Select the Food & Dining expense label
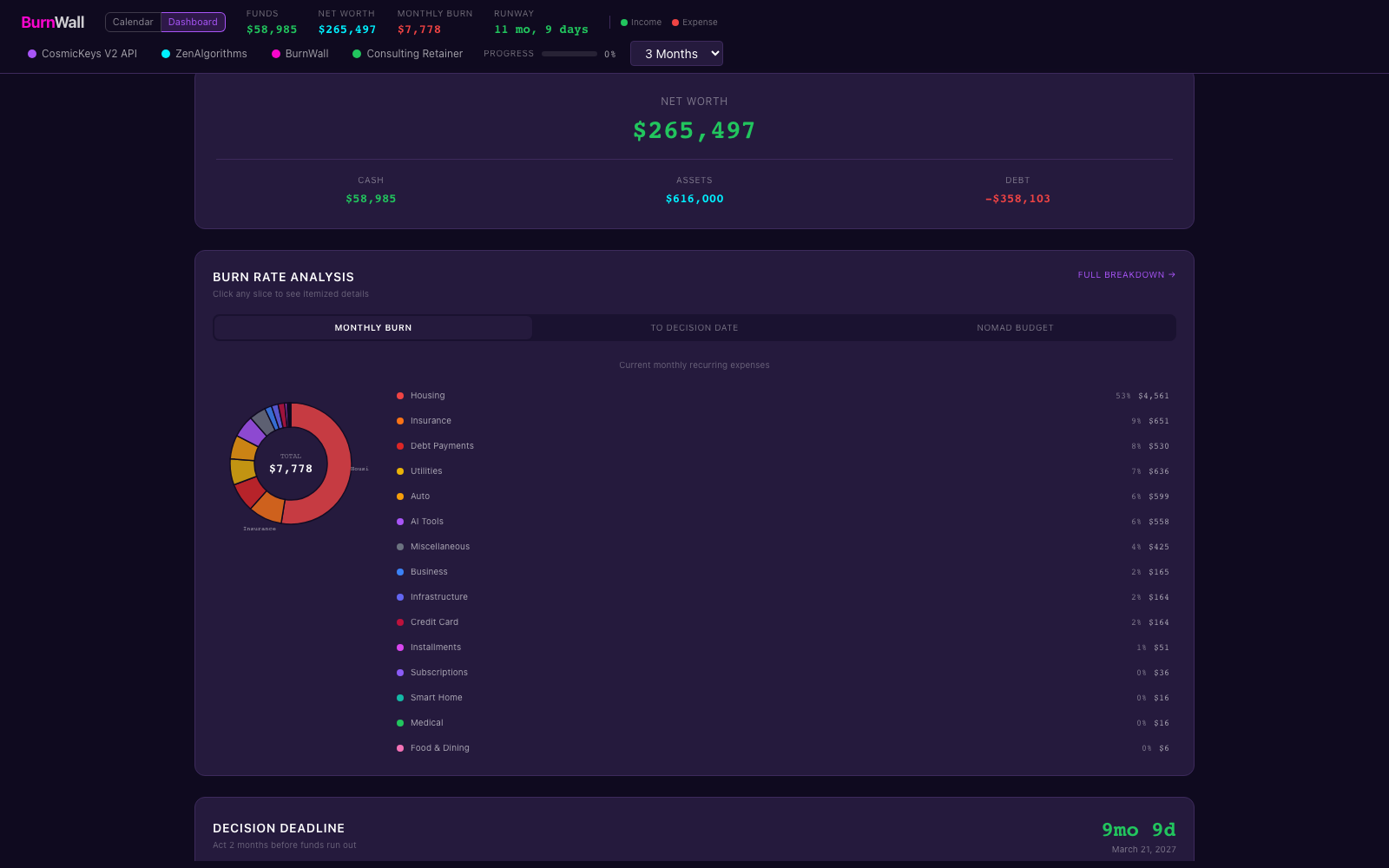The height and width of the screenshot is (868, 1389). (x=440, y=748)
